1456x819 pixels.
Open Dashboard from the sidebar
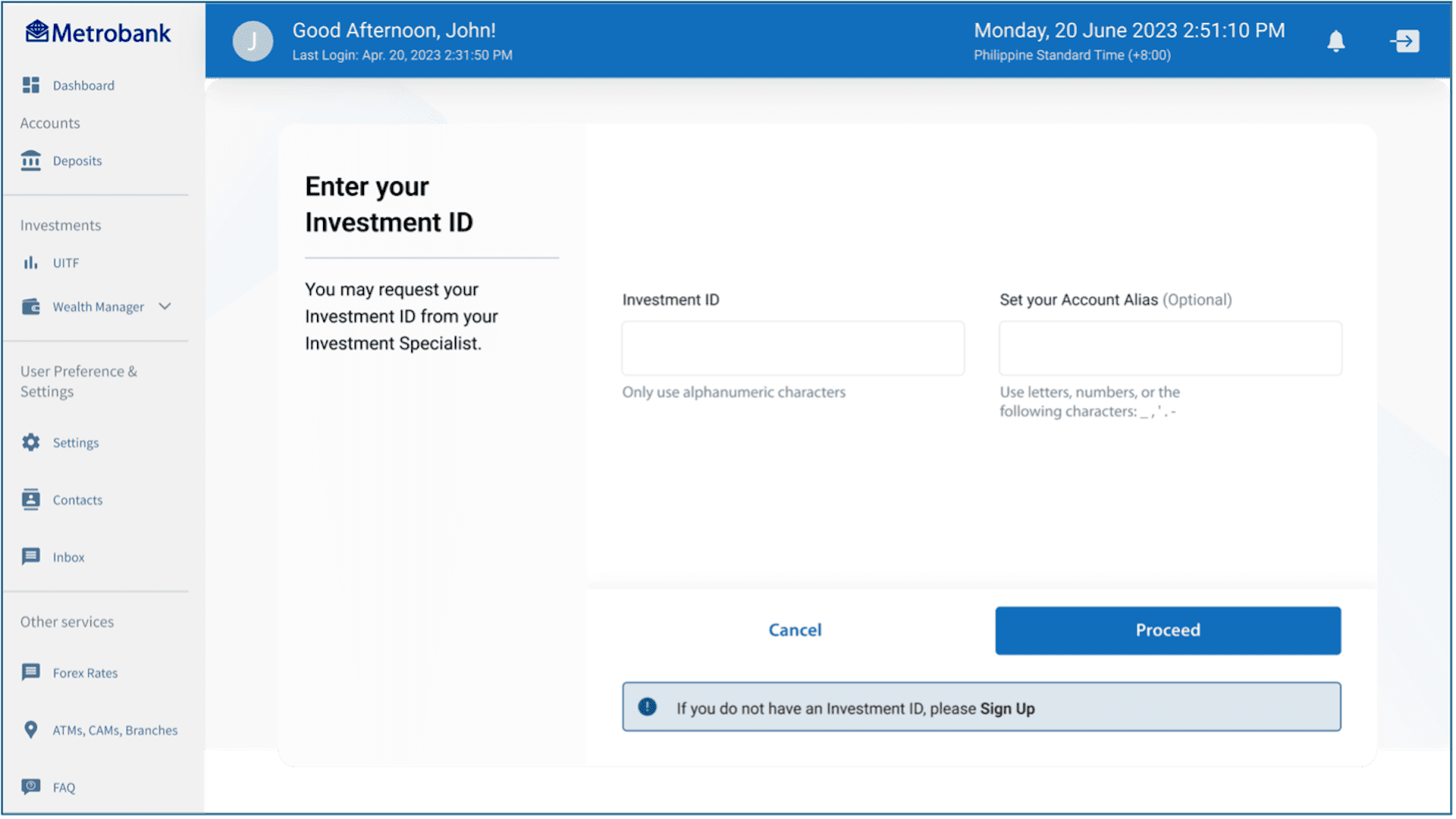click(83, 86)
